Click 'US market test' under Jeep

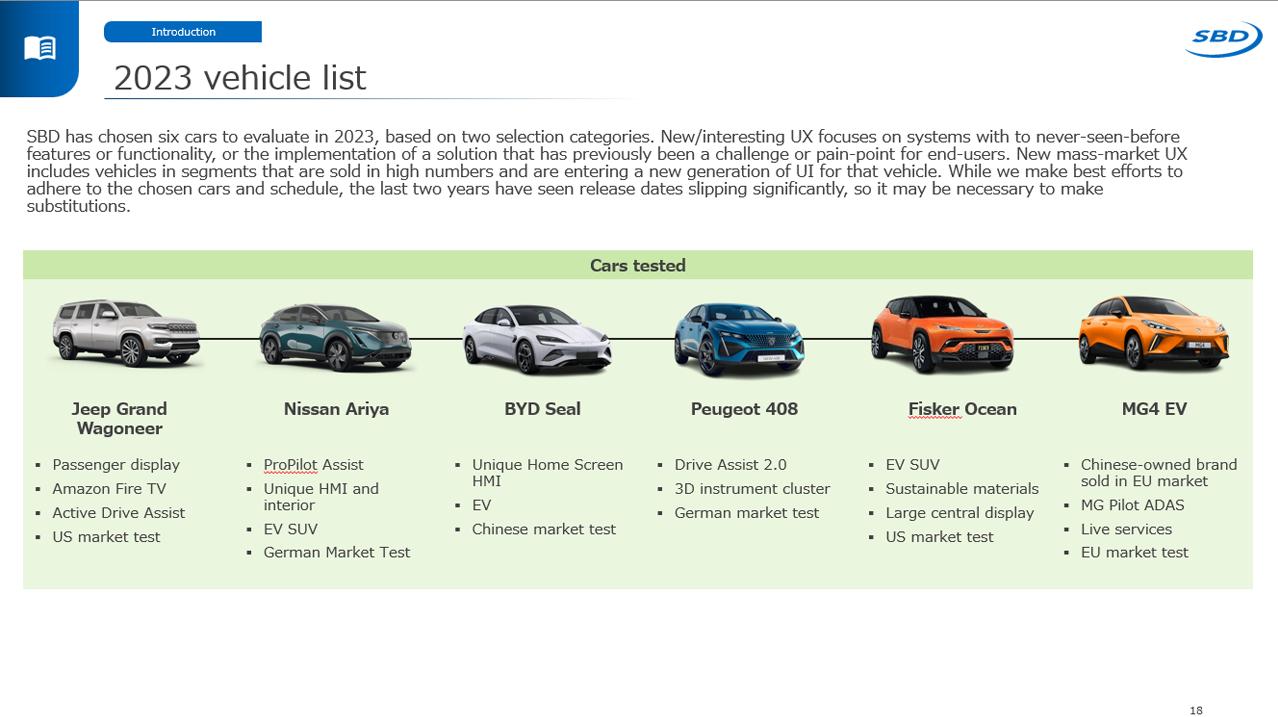point(106,537)
